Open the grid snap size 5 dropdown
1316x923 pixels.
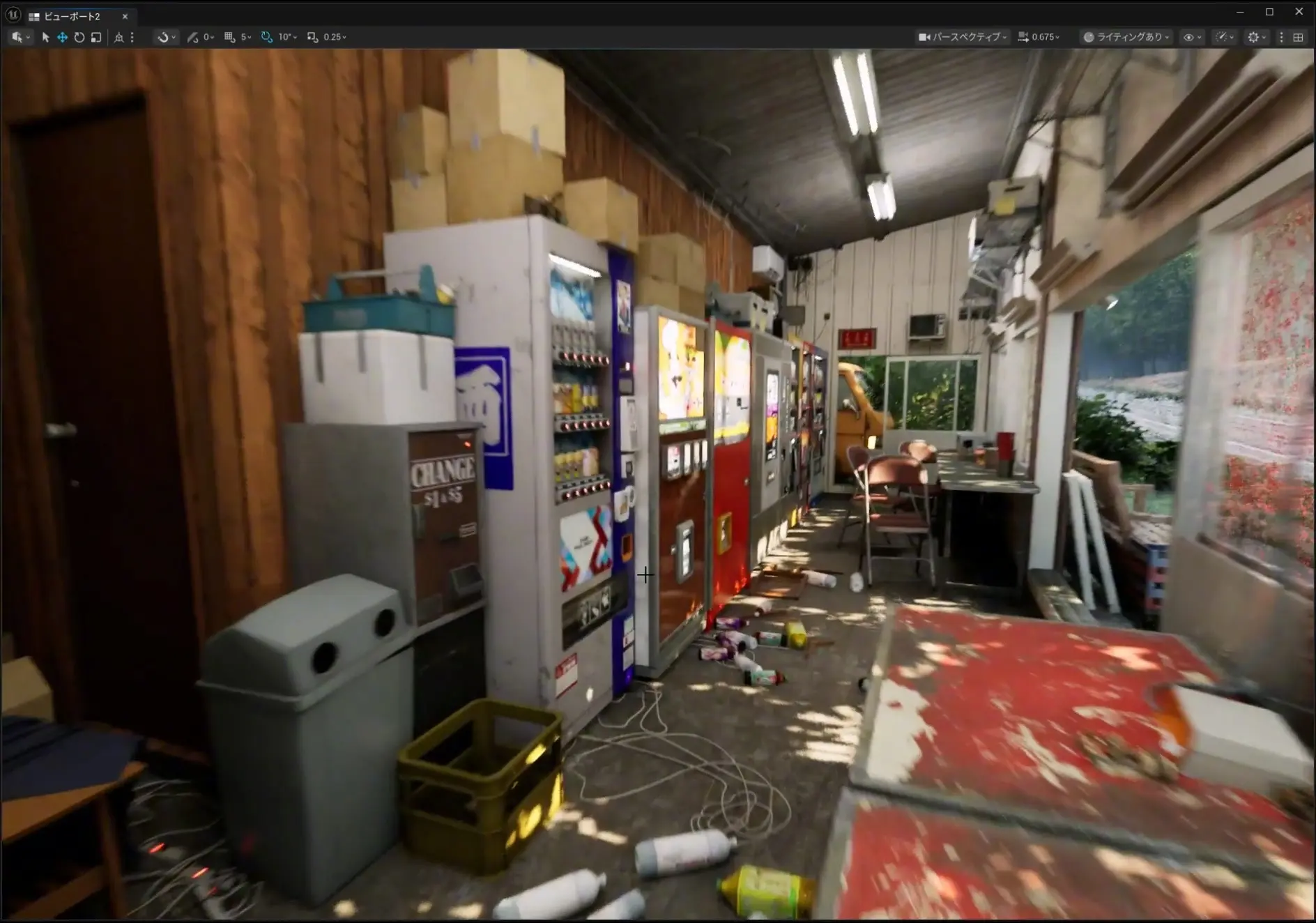[246, 37]
